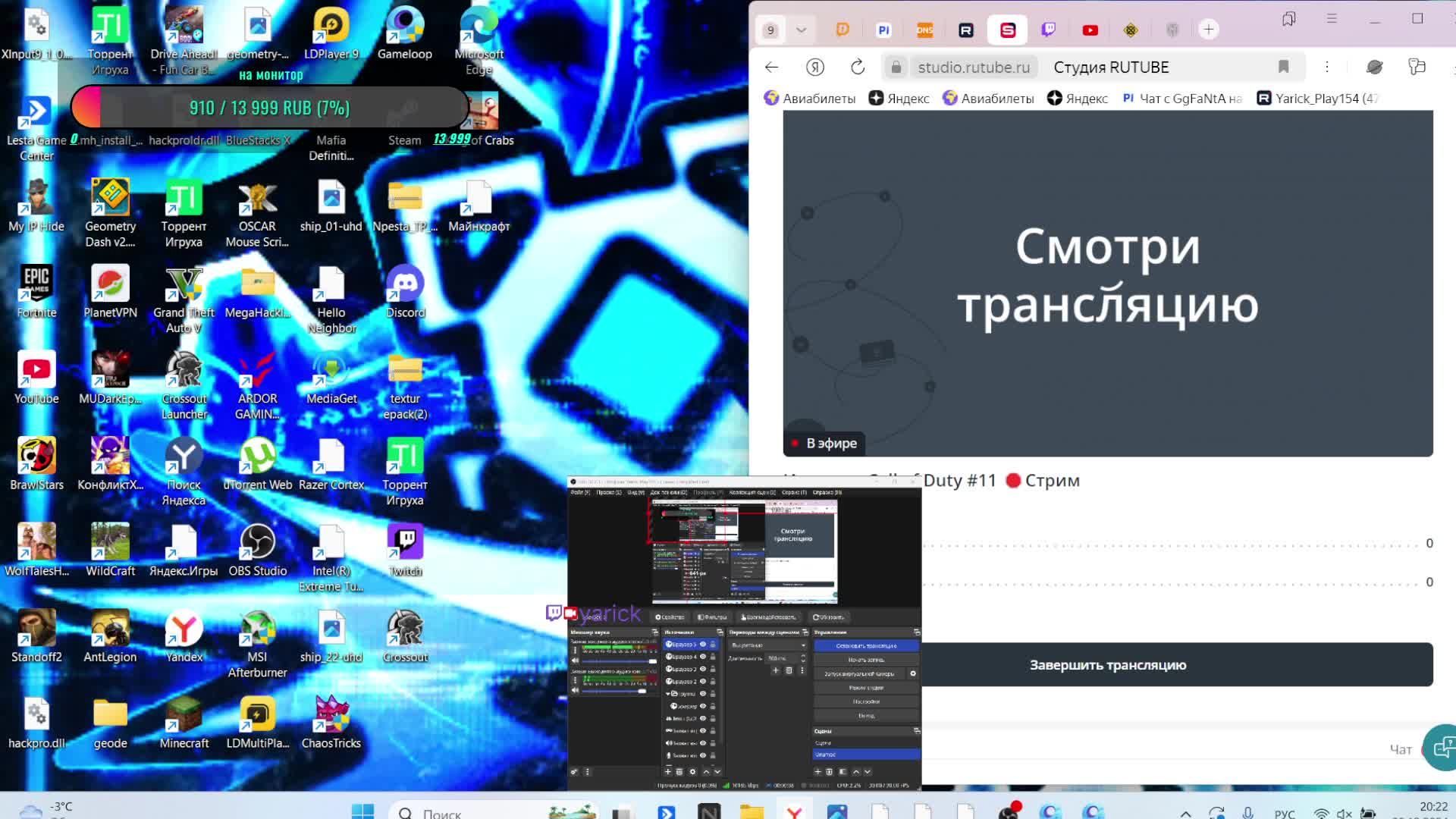Viewport: 1456px width, 819px height.
Task: Click add source plus in OBS
Action: (x=668, y=772)
